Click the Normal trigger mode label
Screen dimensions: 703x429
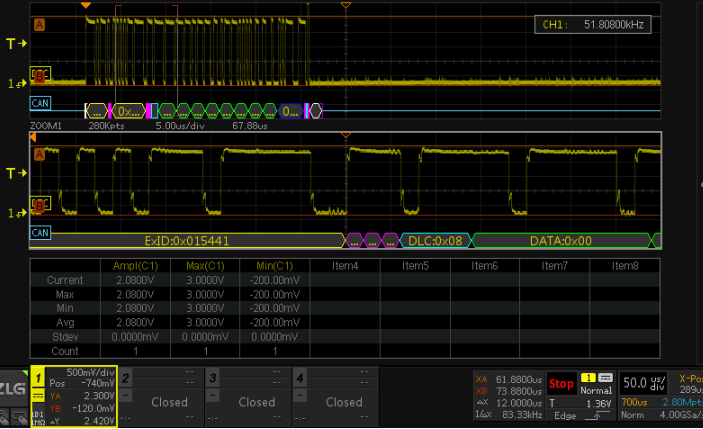(x=596, y=390)
